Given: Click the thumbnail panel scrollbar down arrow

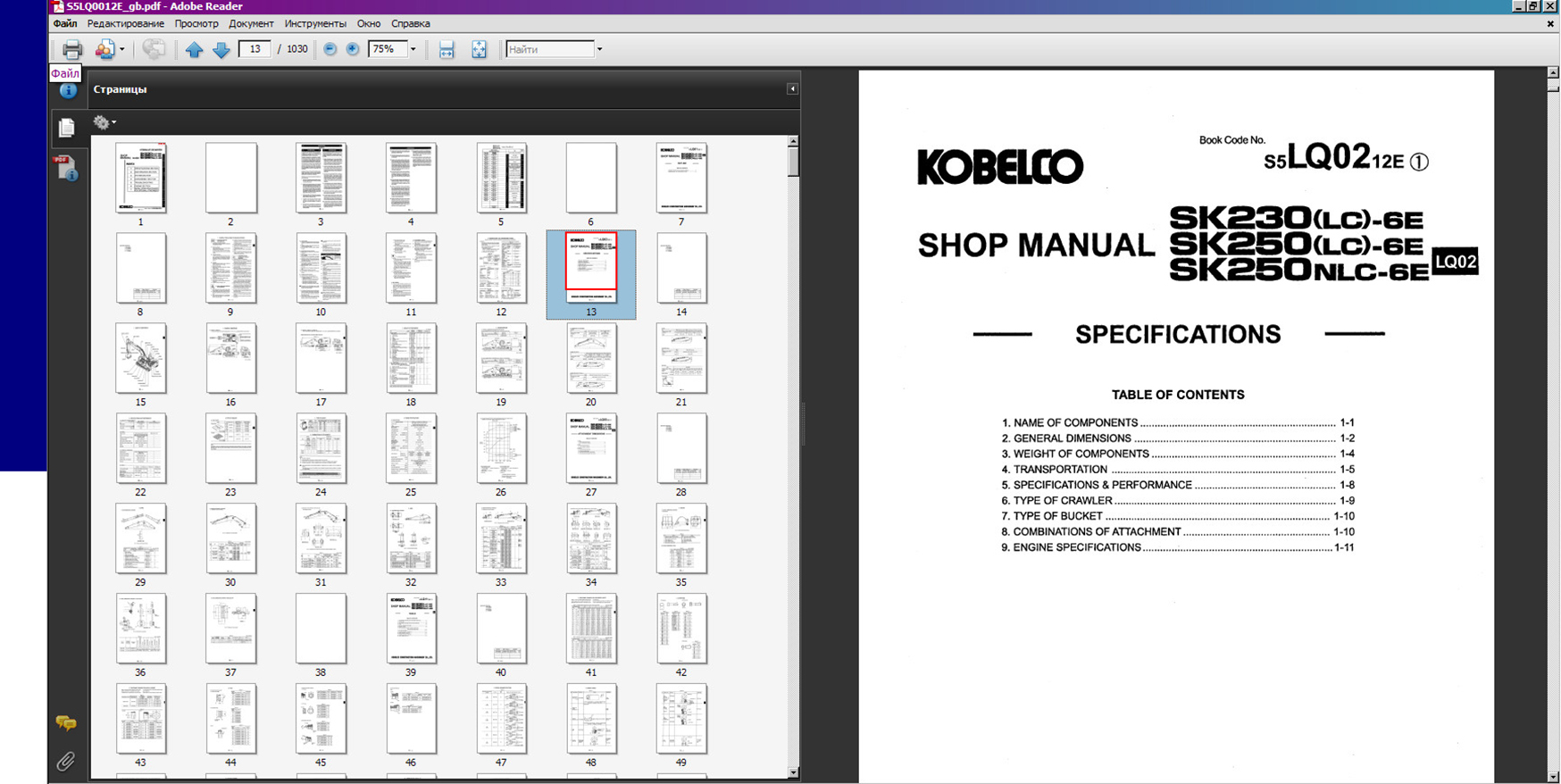Looking at the screenshot, I should (793, 772).
